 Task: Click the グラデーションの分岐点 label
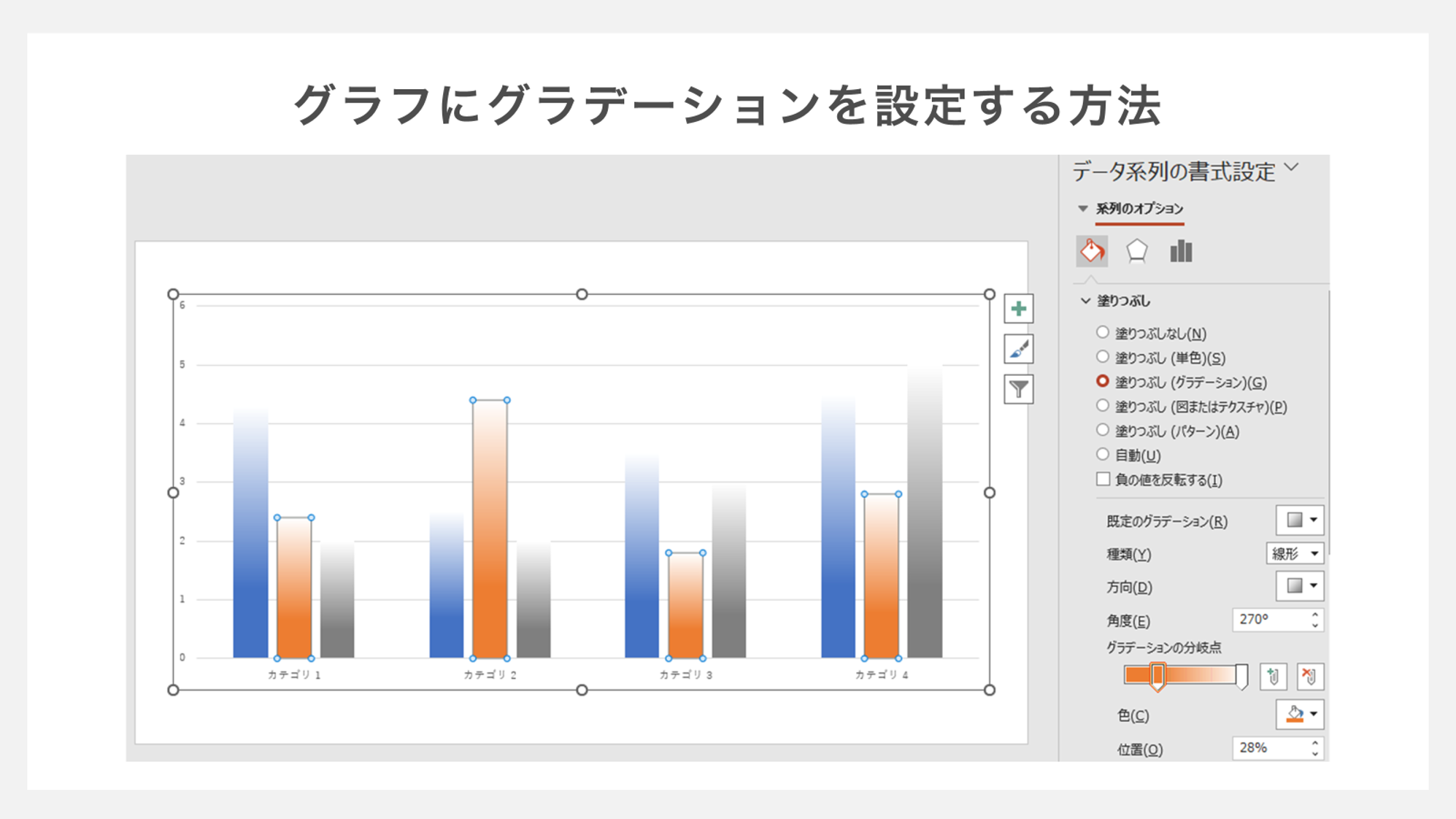[1163, 647]
